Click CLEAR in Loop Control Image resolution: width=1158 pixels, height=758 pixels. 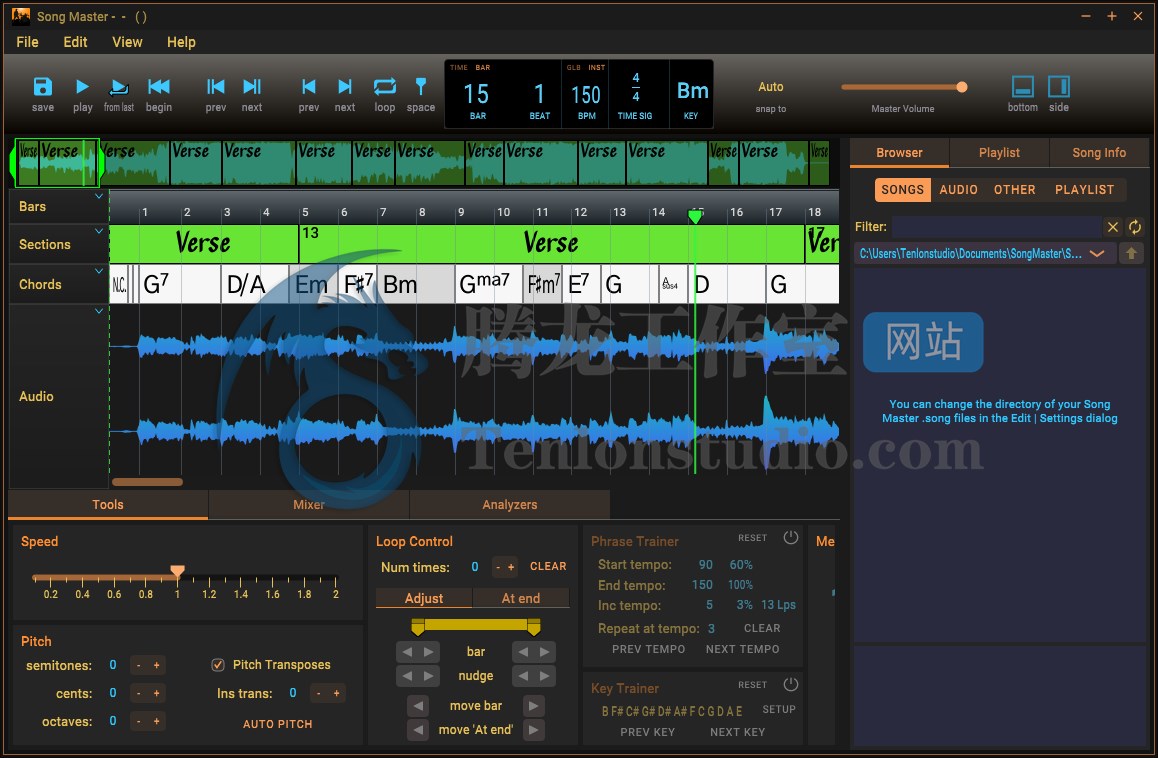pos(548,567)
